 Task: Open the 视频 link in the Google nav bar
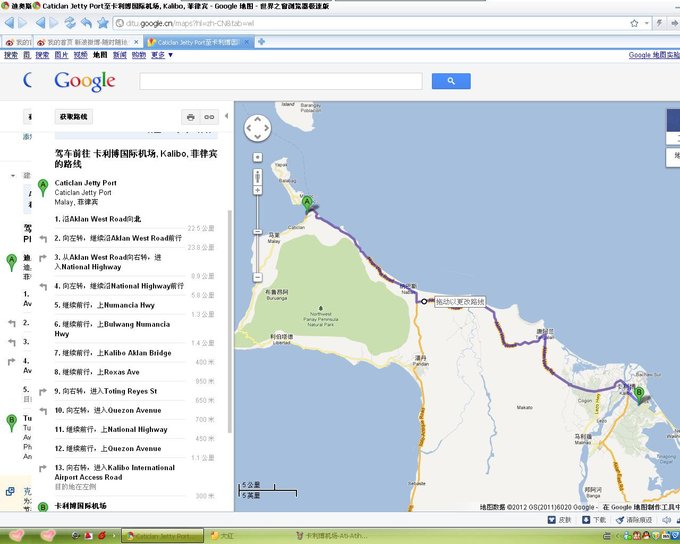coord(81,55)
